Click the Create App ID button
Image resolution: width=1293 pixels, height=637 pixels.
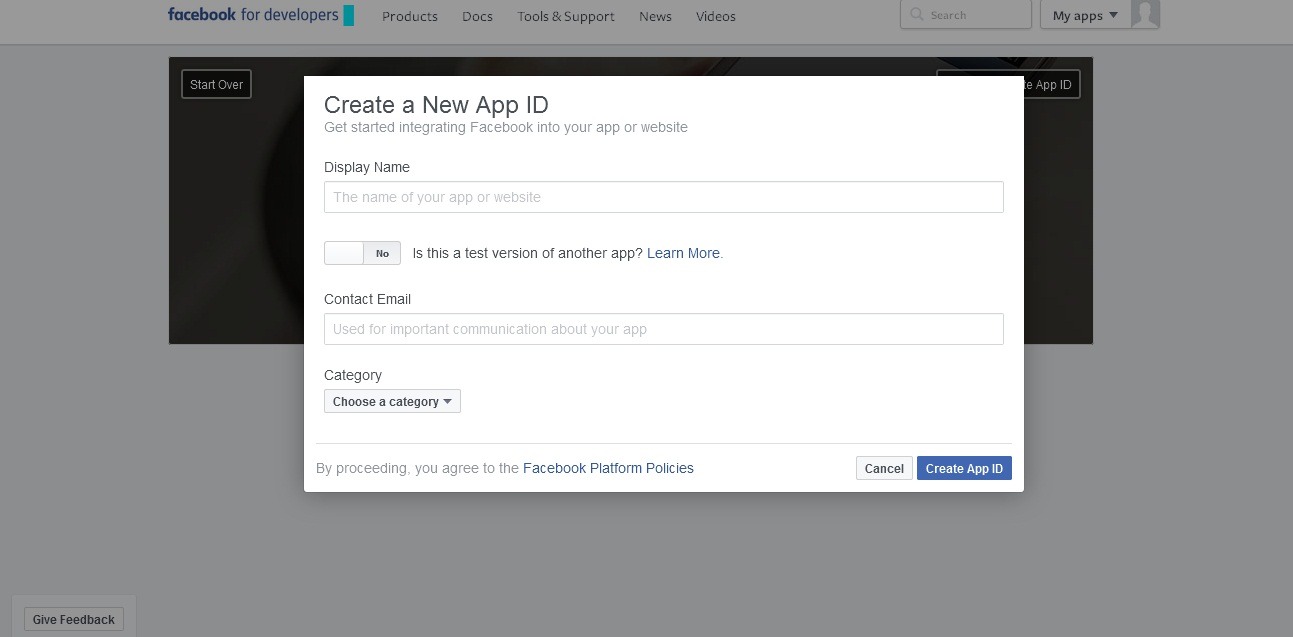(964, 468)
